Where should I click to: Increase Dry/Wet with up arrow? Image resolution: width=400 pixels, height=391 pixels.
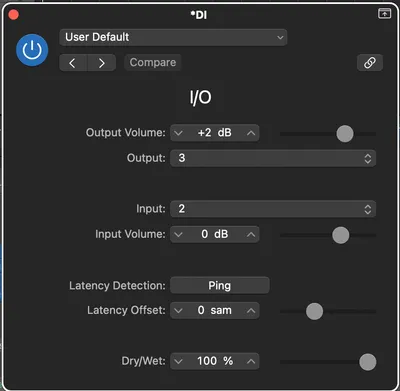point(251,361)
